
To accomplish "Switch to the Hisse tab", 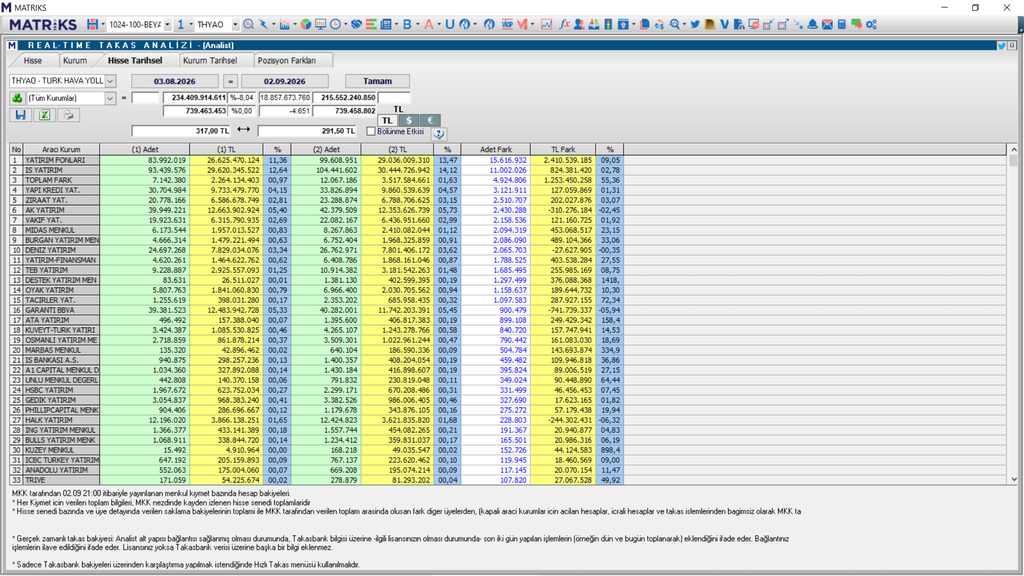I will [33, 60].
